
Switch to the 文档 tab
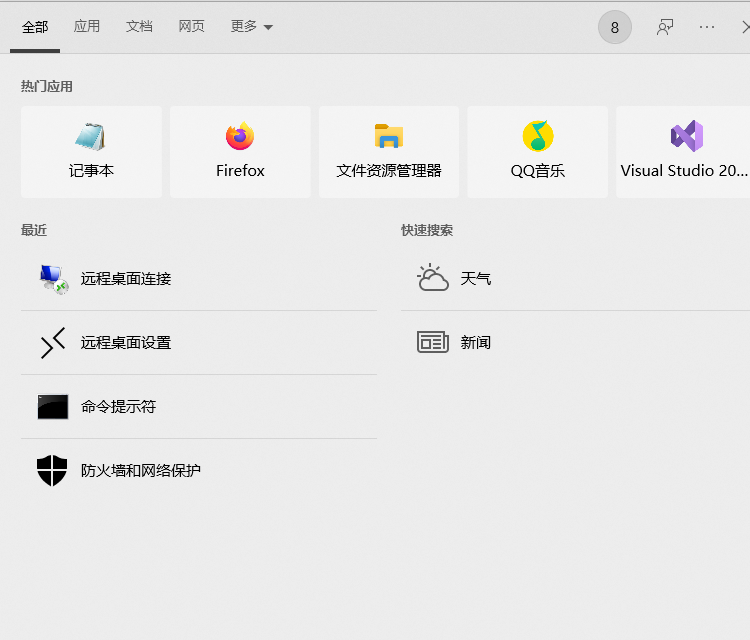139,26
